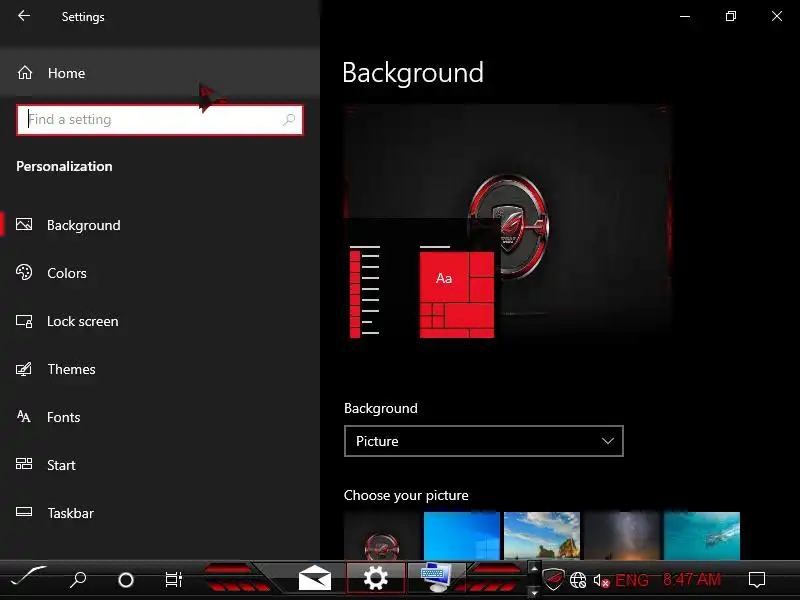The height and width of the screenshot is (600, 800).
Task: Minimize the Settings window
Action: [x=685, y=16]
